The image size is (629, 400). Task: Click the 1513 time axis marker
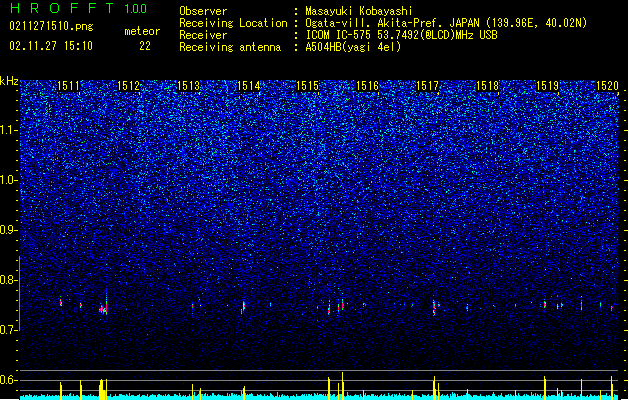pyautogui.click(x=188, y=86)
